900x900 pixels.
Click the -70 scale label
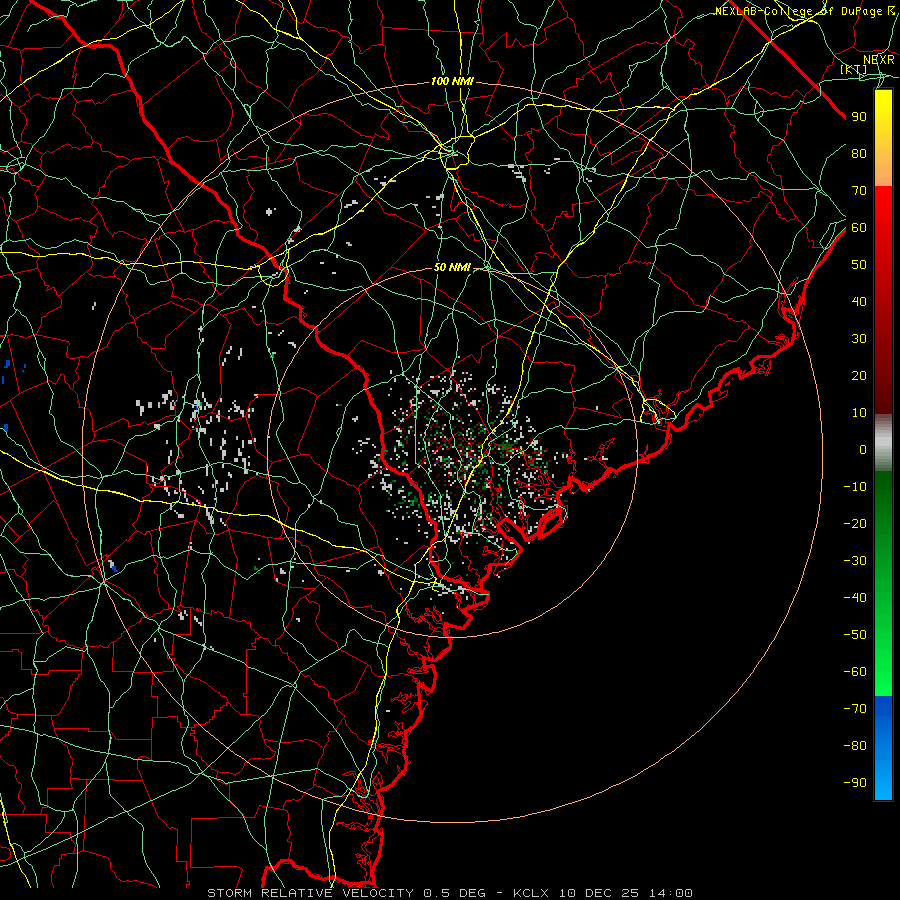pos(855,709)
